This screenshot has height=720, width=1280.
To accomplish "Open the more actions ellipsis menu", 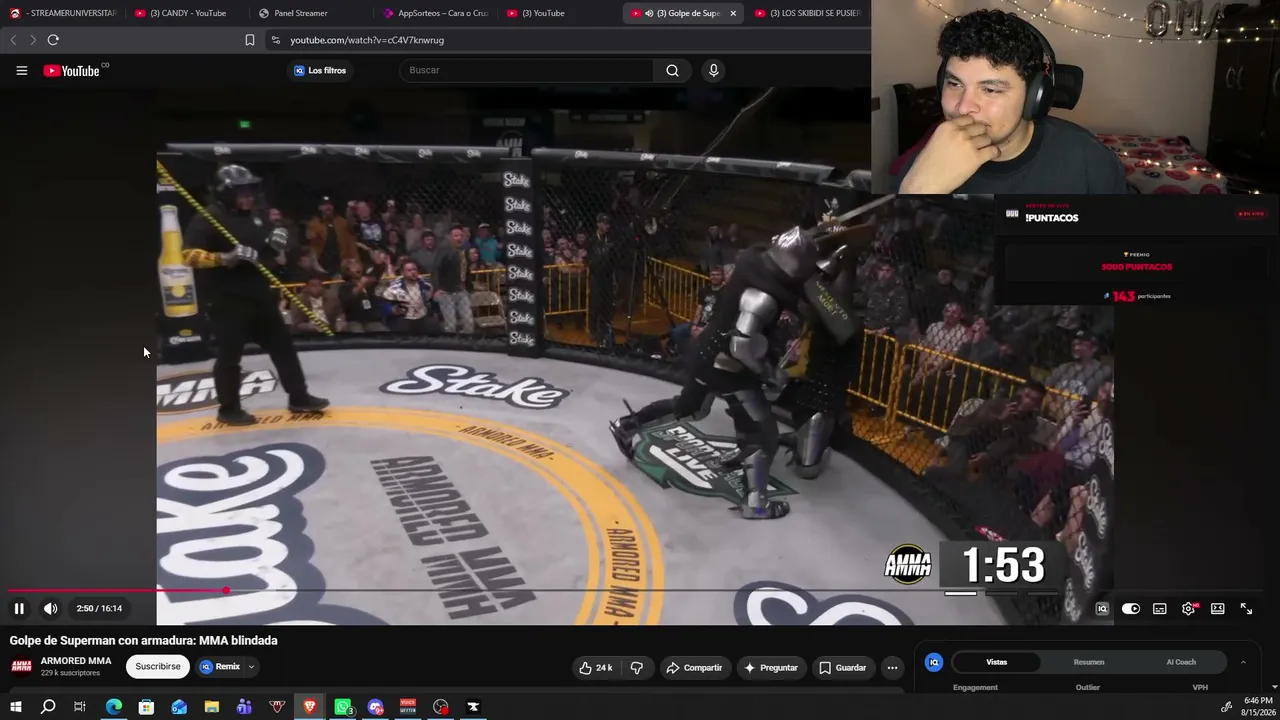I will point(892,668).
